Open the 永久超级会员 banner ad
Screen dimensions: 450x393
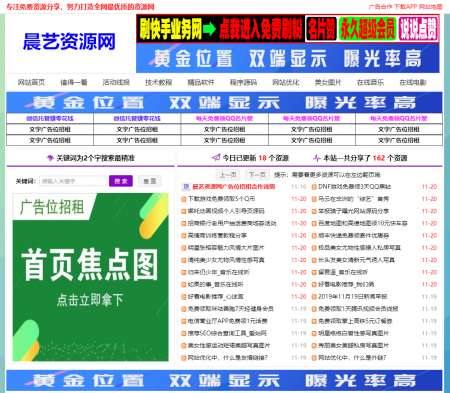367,29
